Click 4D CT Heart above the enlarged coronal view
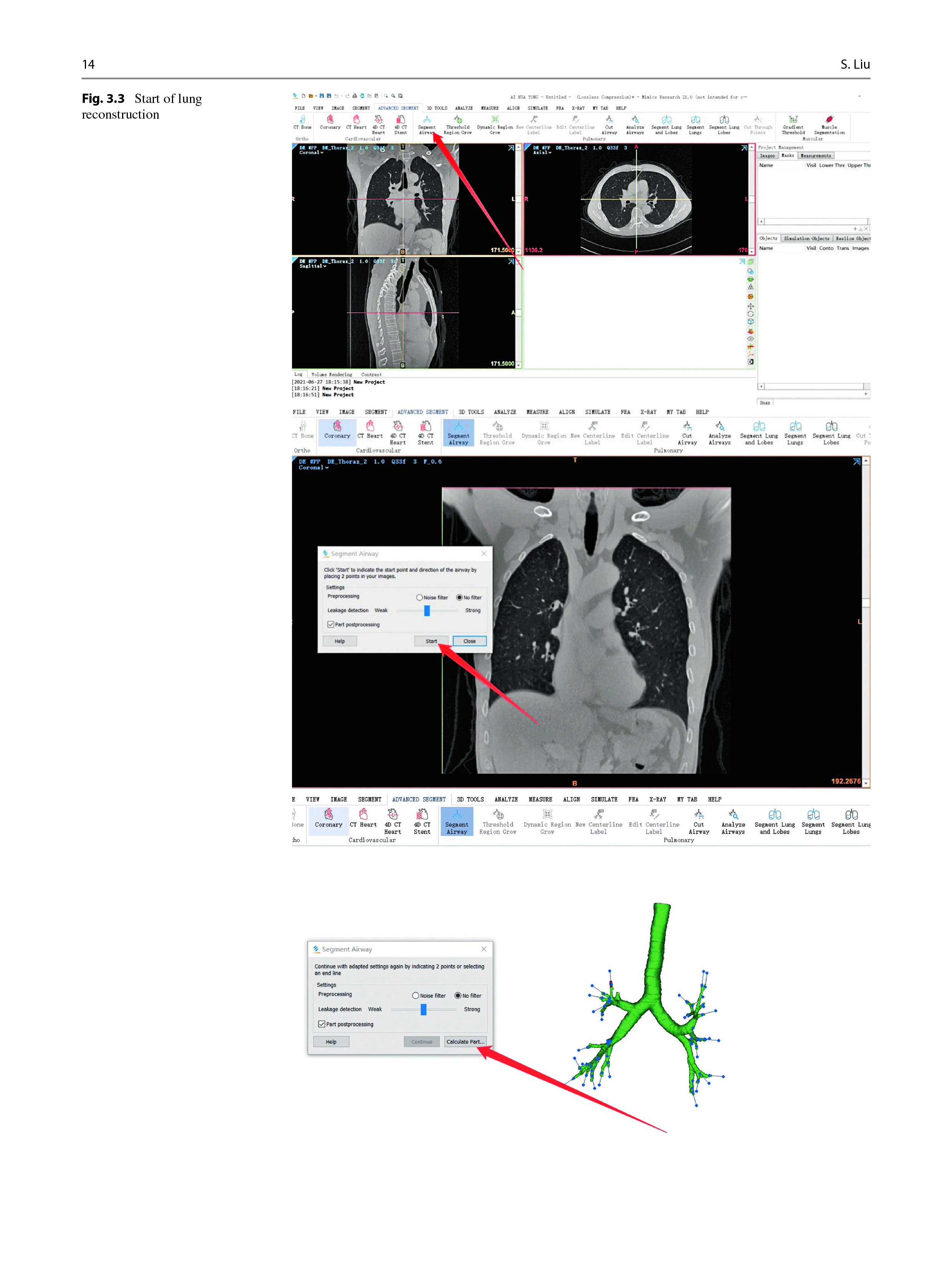 (x=397, y=433)
